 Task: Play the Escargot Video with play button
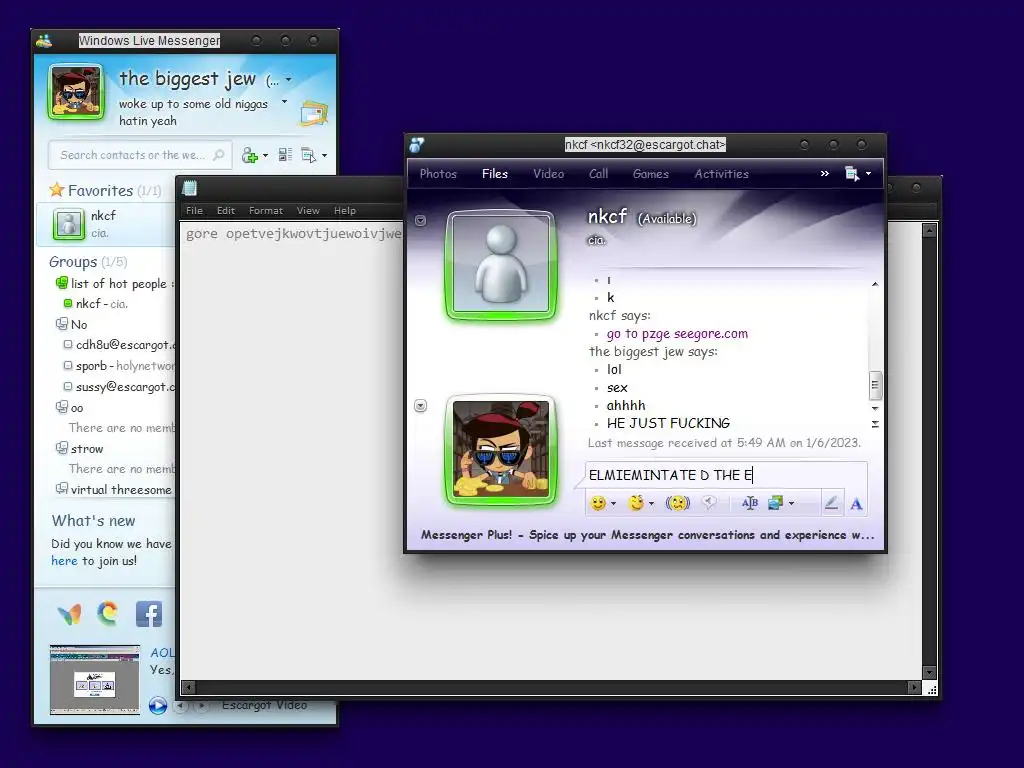(157, 705)
